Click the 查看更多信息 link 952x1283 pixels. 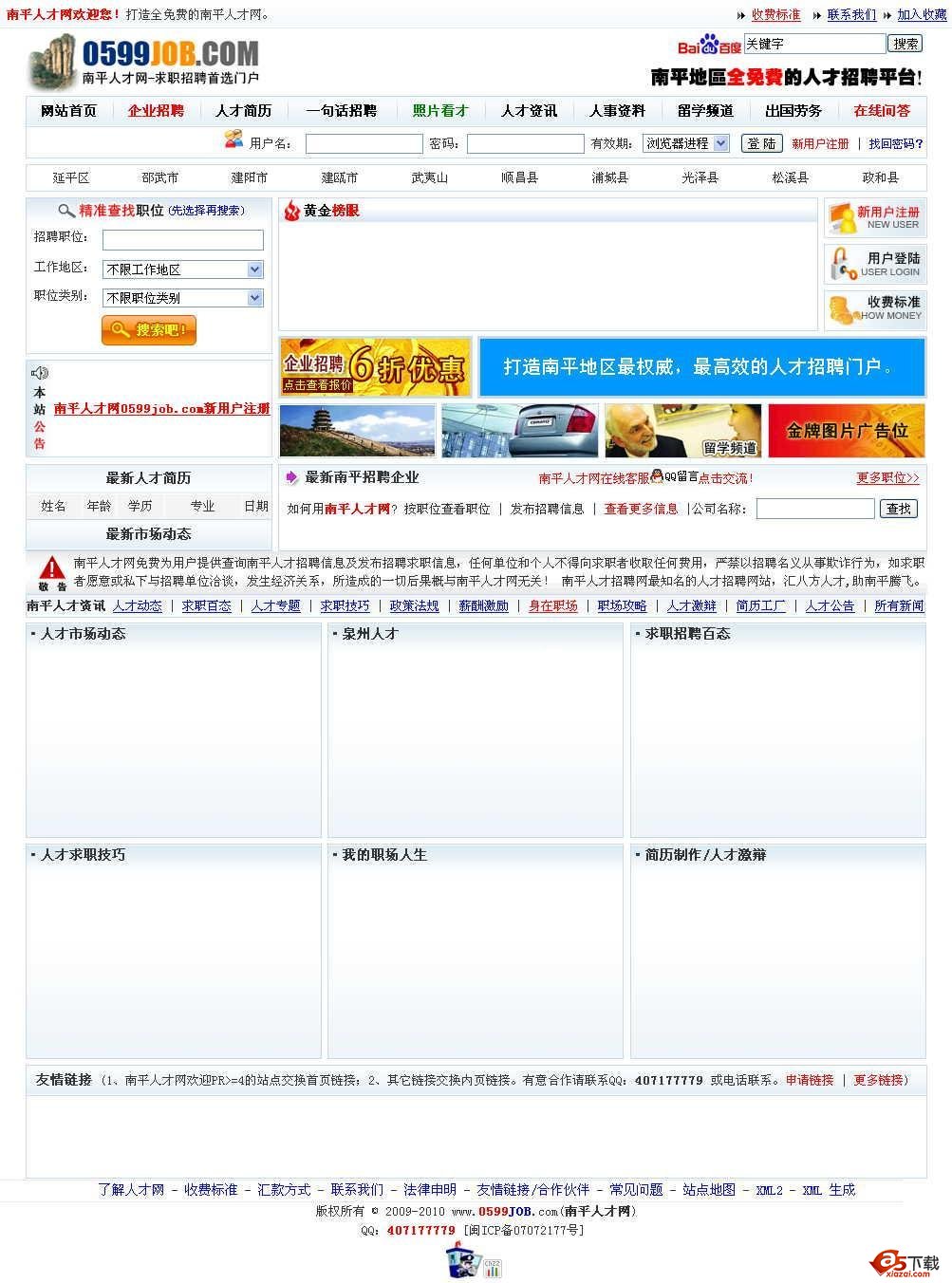coord(641,509)
